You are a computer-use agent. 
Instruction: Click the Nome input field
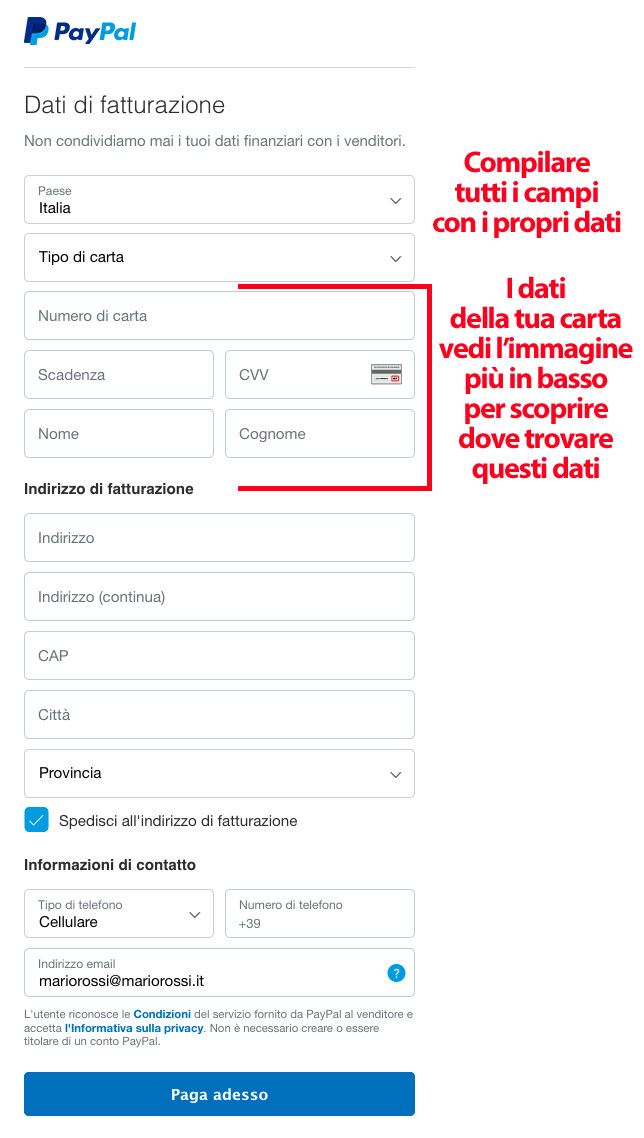tap(119, 433)
